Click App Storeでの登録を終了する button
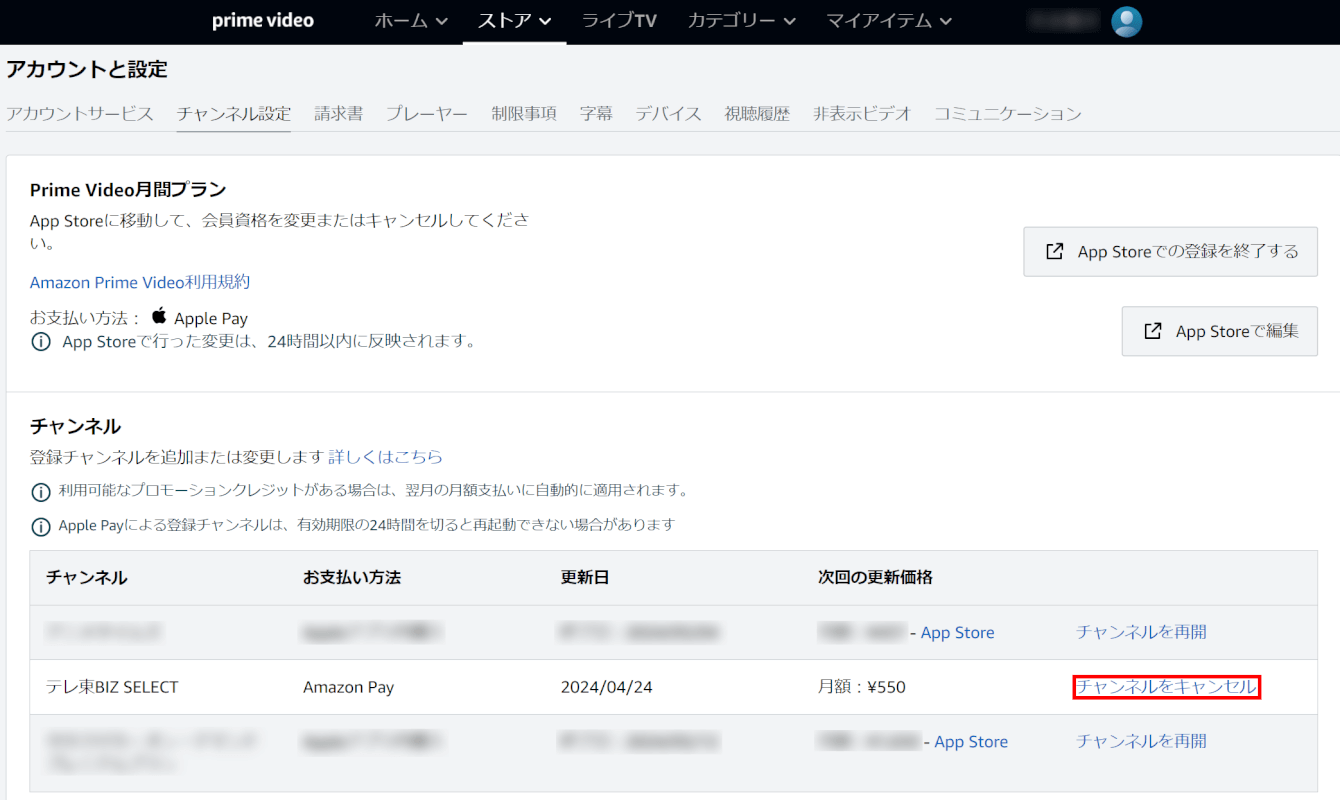Screen dimensions: 1340x800 tap(1170, 252)
